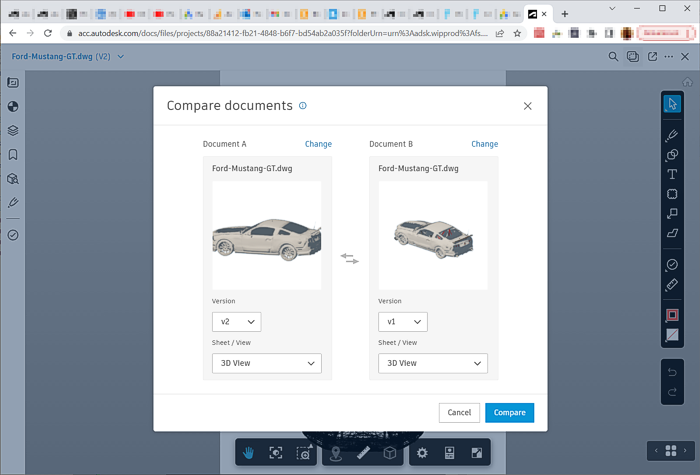Viewport: 700px width, 475px height.
Task: Select the callout markup tool
Action: coord(672,213)
